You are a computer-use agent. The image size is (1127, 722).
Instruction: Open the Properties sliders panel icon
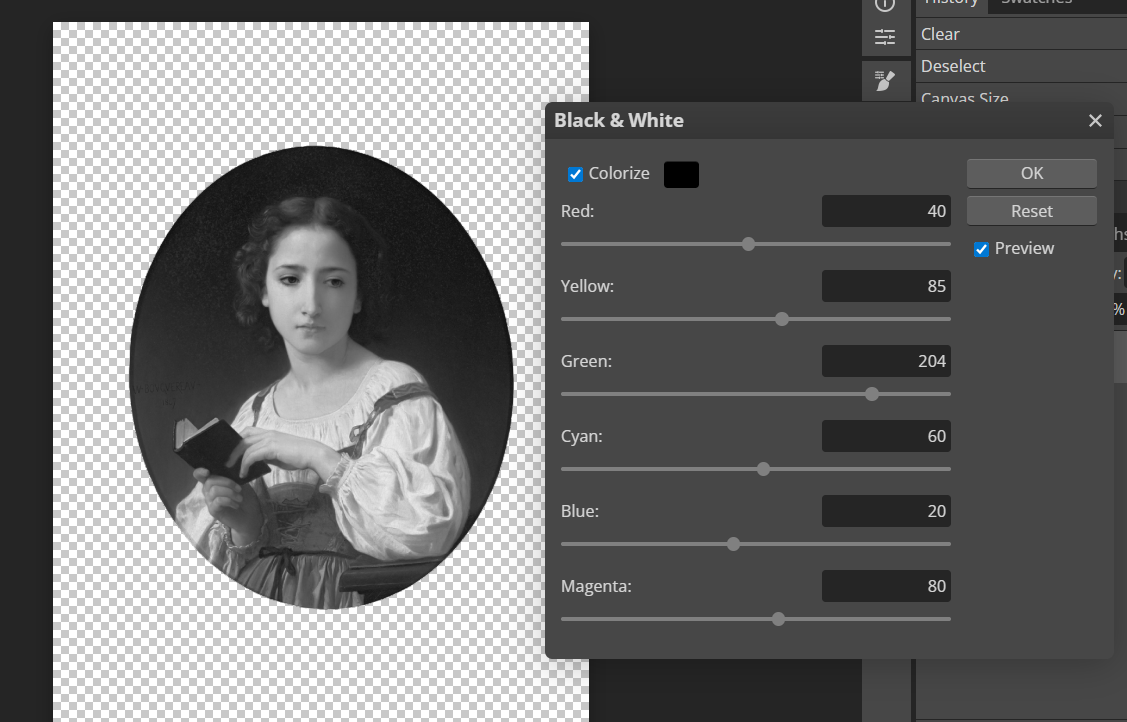tap(885, 38)
